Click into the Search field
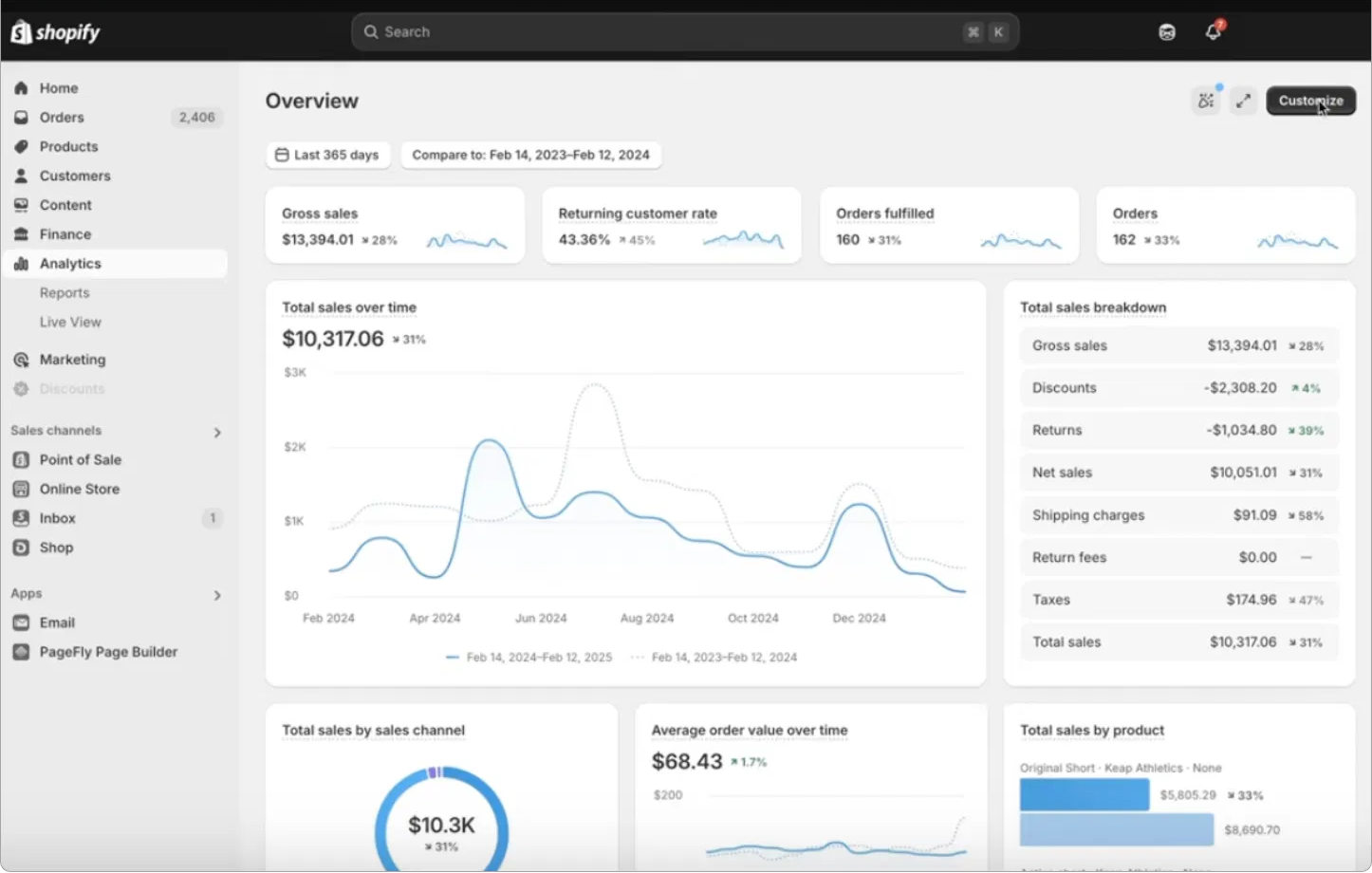Viewport: 1372px width, 873px height. pos(664,32)
